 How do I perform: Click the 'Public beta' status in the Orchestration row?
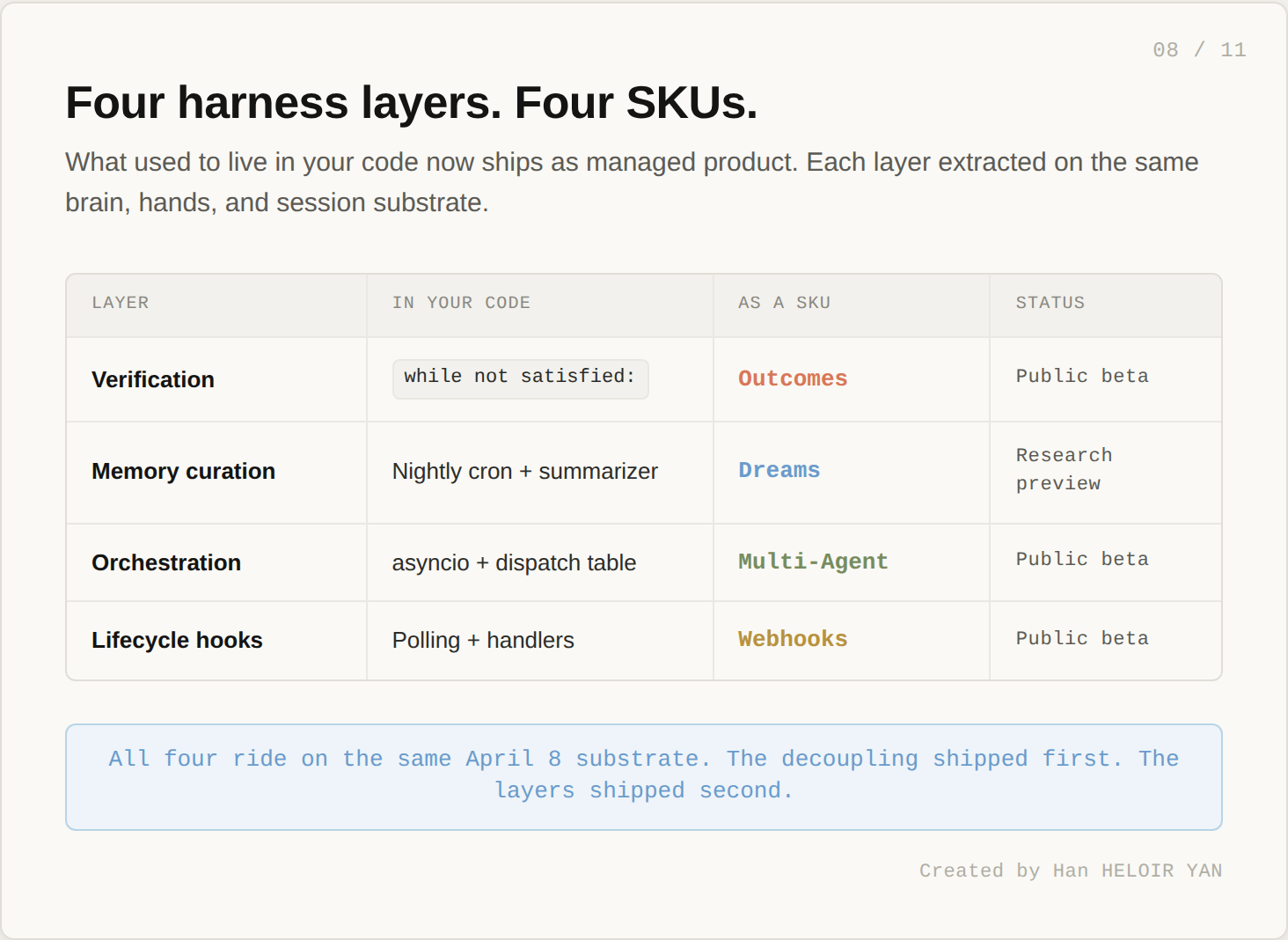click(1082, 559)
